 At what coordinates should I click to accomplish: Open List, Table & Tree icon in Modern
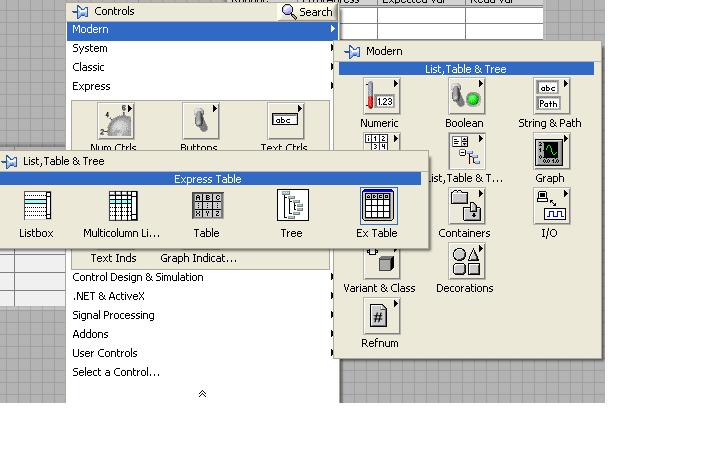[467, 151]
